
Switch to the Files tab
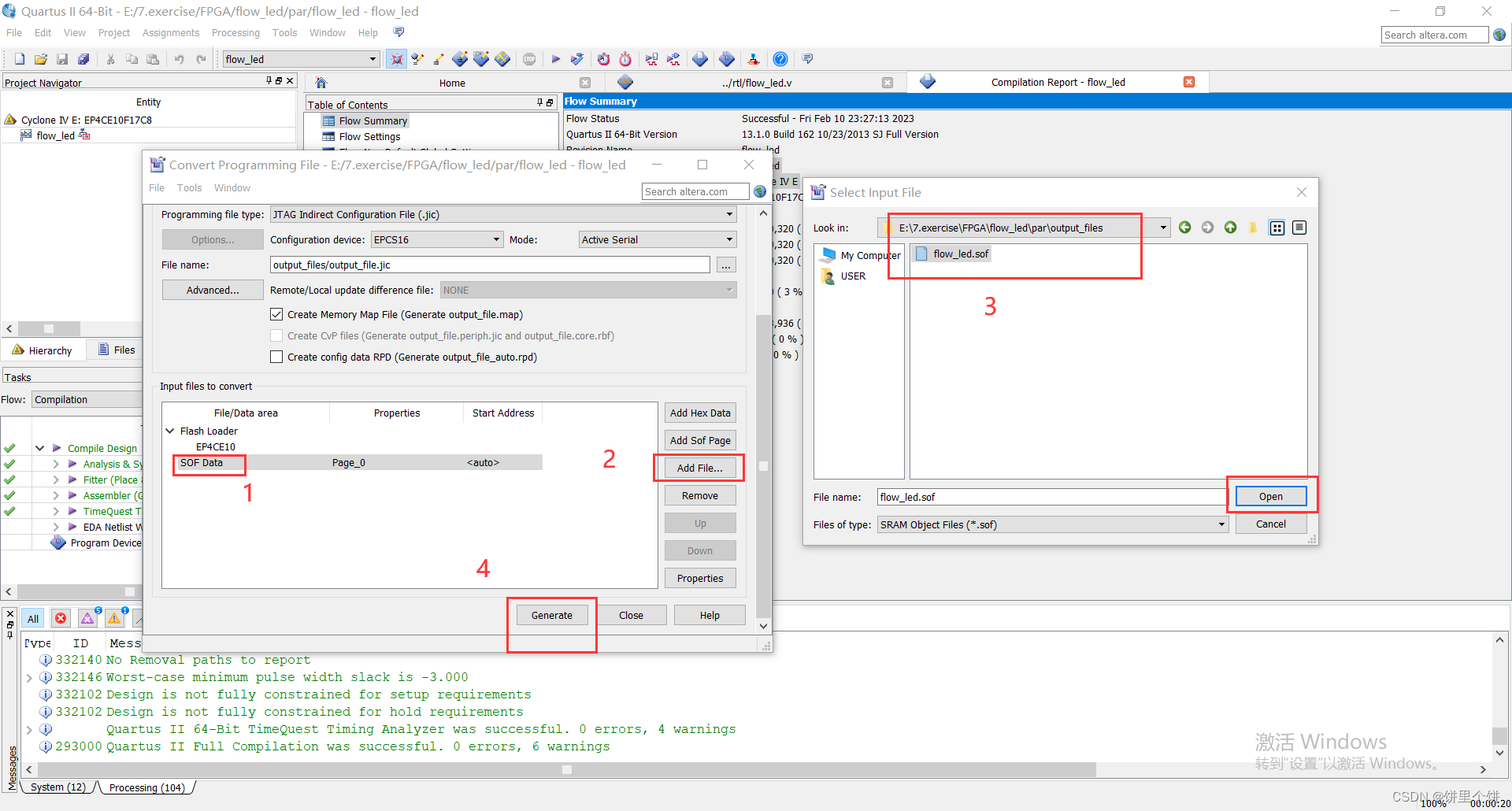point(117,350)
